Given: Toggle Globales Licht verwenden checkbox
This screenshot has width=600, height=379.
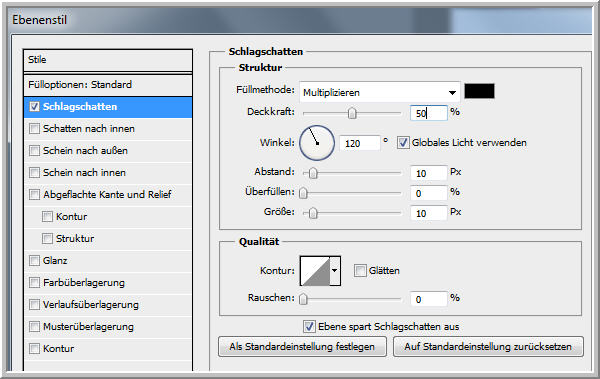Looking at the screenshot, I should [x=403, y=143].
